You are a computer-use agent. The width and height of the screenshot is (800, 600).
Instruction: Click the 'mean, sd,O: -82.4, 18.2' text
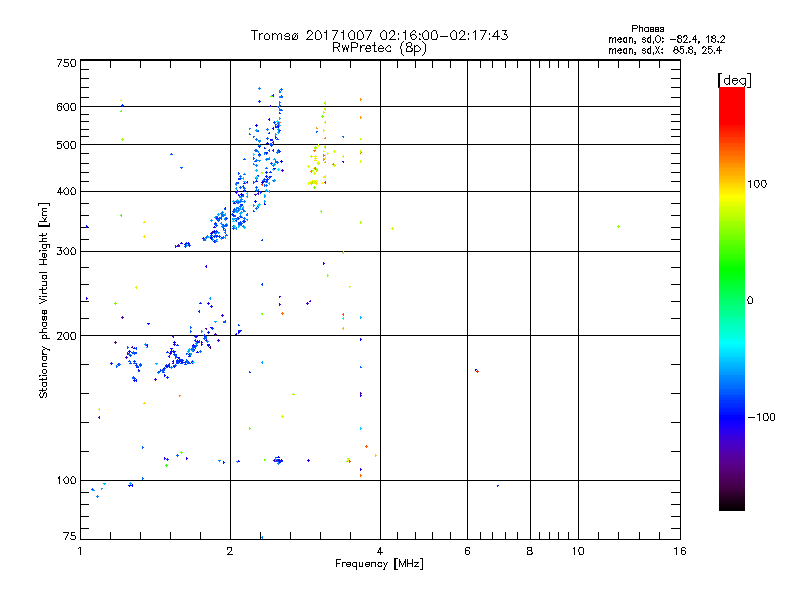(x=667, y=39)
